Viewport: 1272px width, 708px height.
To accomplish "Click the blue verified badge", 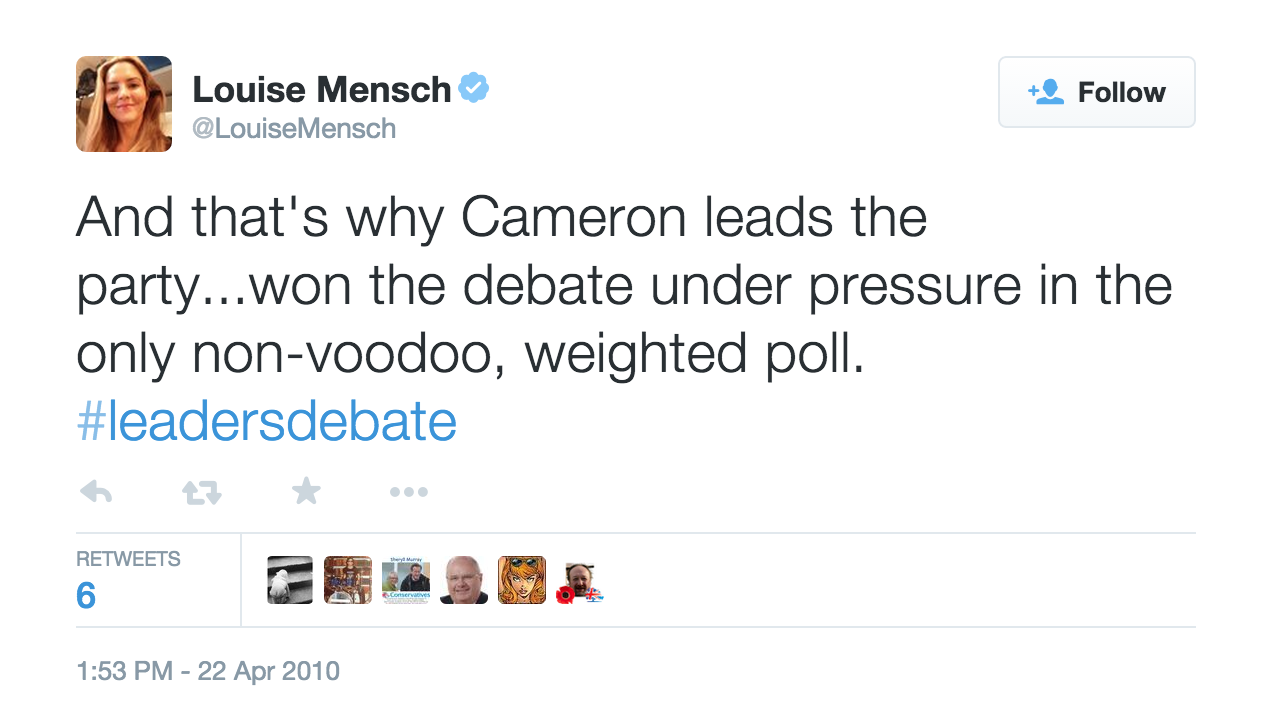I will 474,89.
